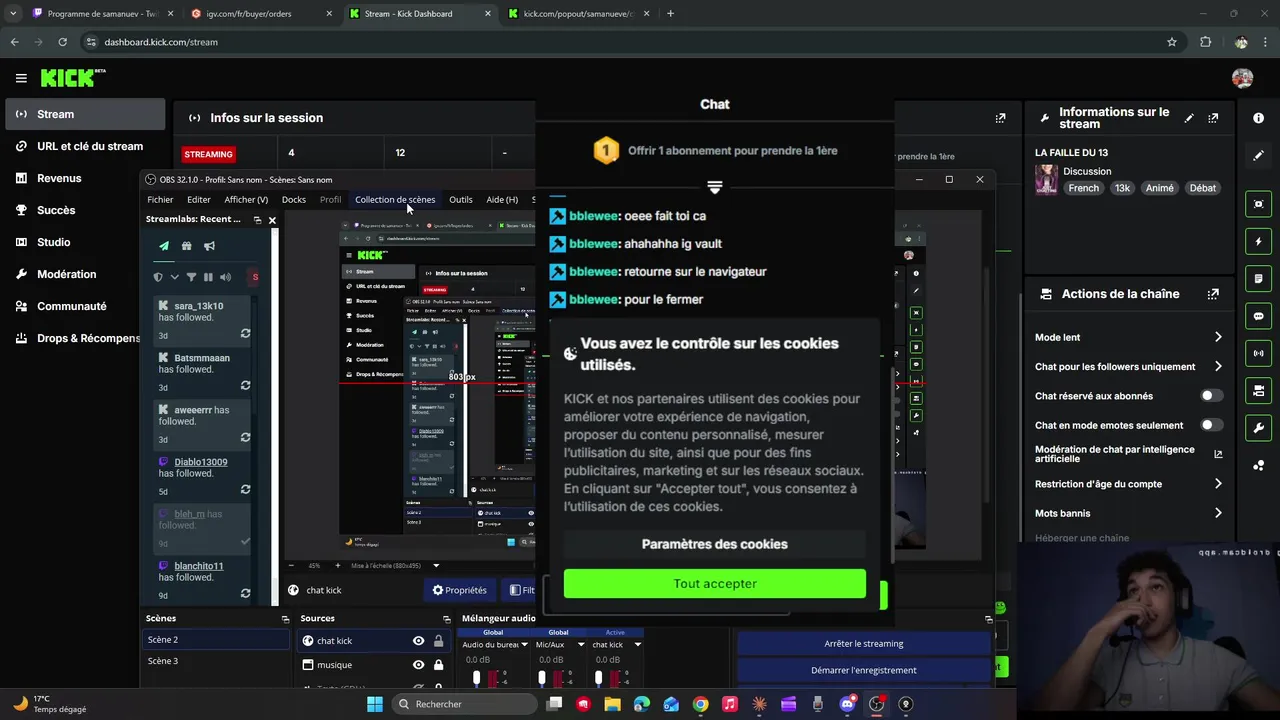Hide the chat kick source
This screenshot has width=1280, height=720.
coord(418,641)
